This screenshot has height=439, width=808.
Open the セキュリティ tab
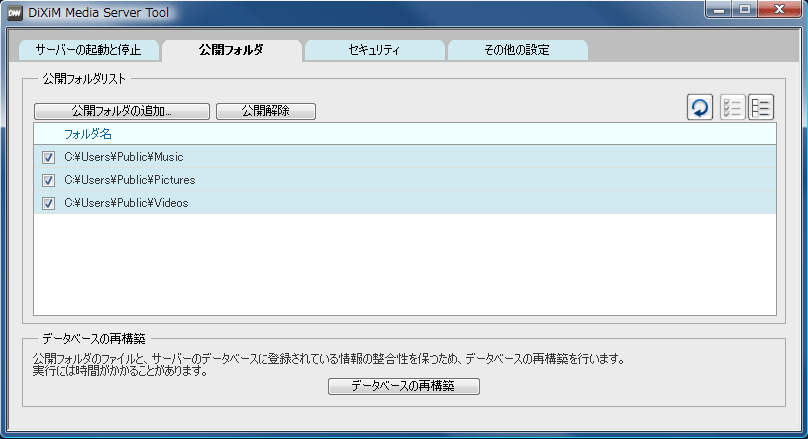click(374, 50)
